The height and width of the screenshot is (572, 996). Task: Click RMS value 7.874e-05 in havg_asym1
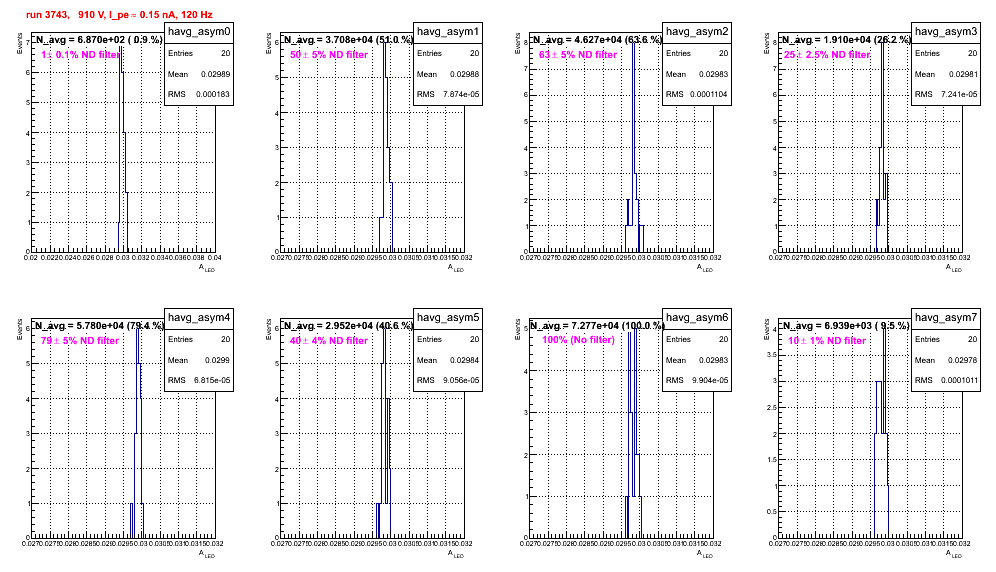(x=461, y=94)
